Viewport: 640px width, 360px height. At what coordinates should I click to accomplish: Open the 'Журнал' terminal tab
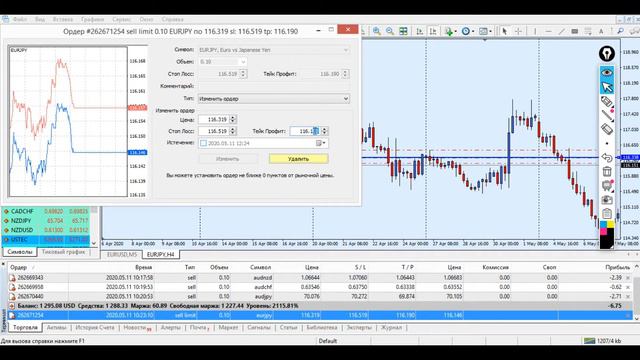tap(391, 327)
